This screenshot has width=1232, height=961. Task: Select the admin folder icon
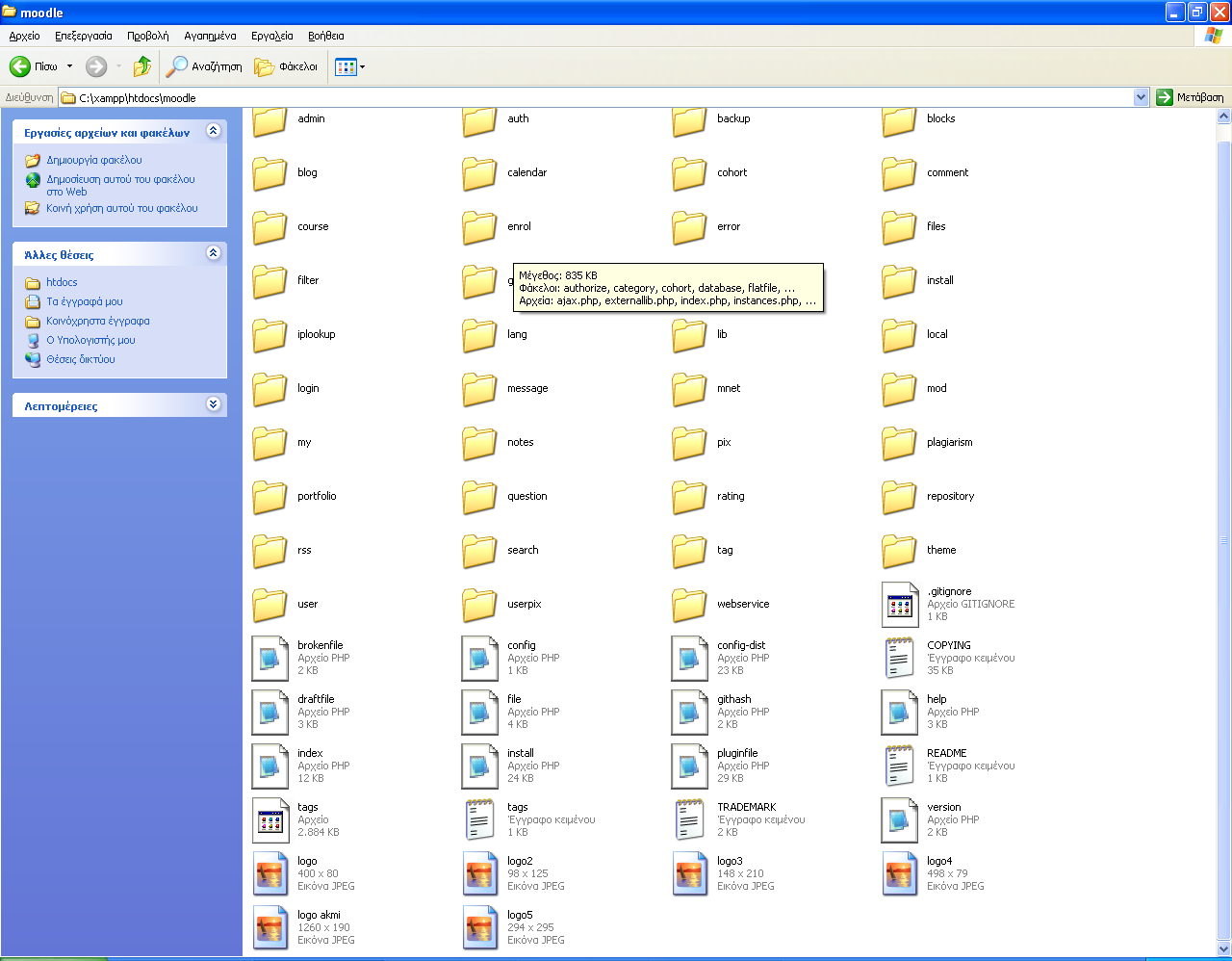269,120
